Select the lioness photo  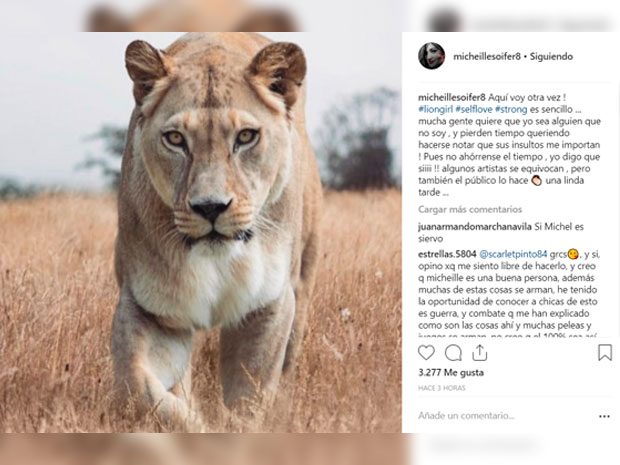[201, 232]
